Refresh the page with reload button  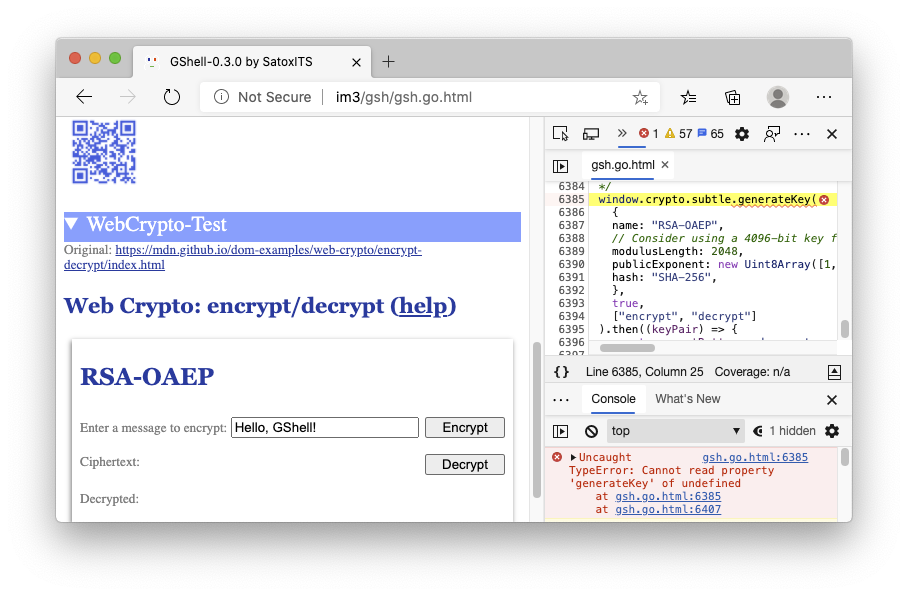[x=171, y=97]
